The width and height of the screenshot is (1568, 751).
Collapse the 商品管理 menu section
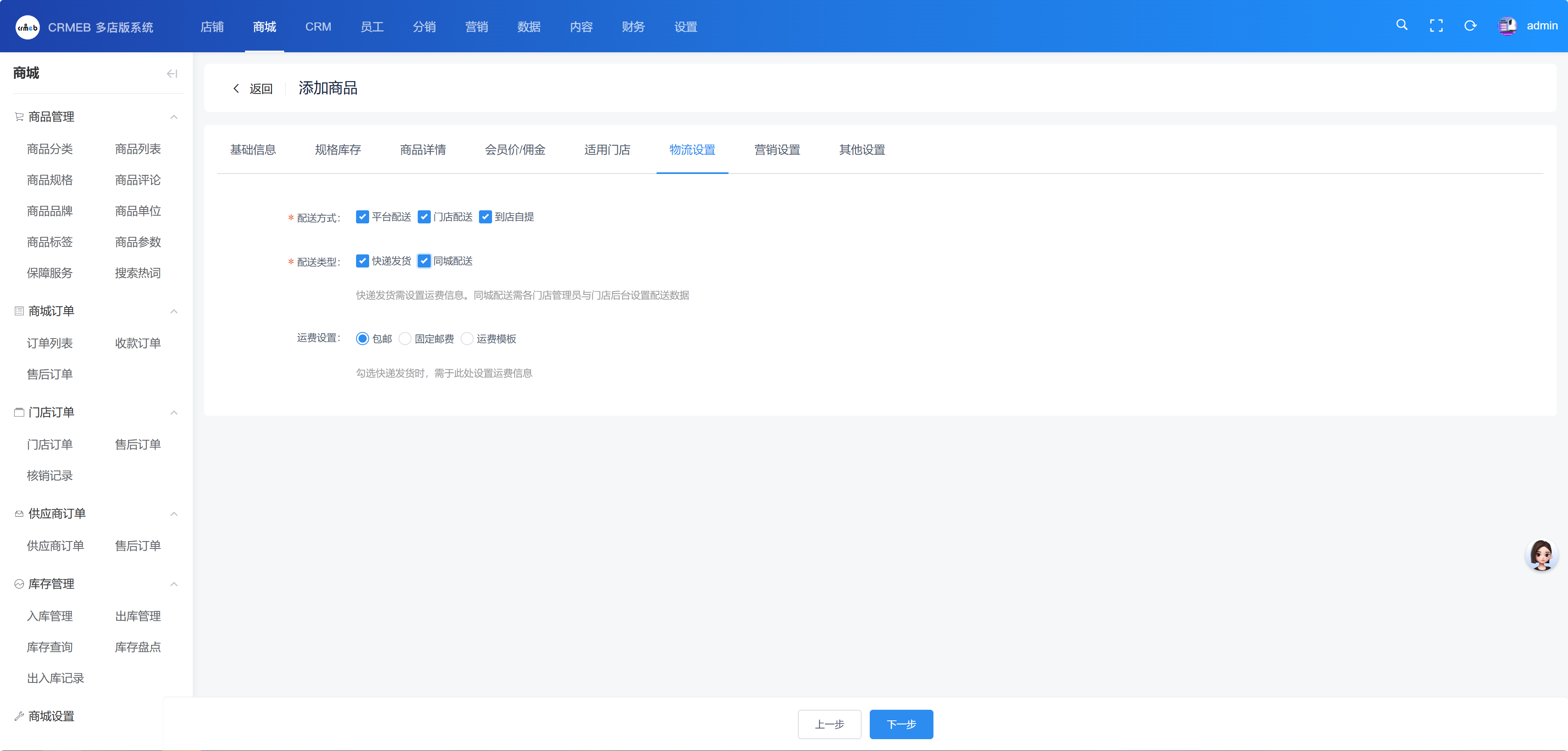pos(174,117)
